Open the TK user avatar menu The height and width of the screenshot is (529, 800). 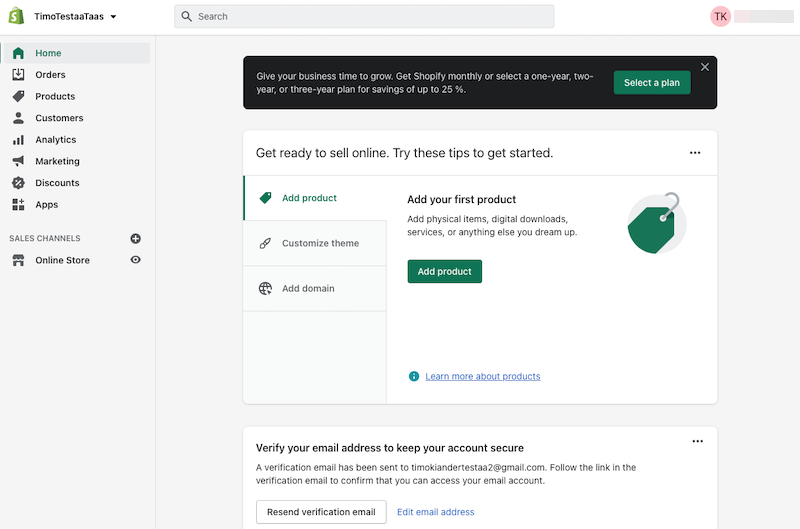[x=720, y=16]
